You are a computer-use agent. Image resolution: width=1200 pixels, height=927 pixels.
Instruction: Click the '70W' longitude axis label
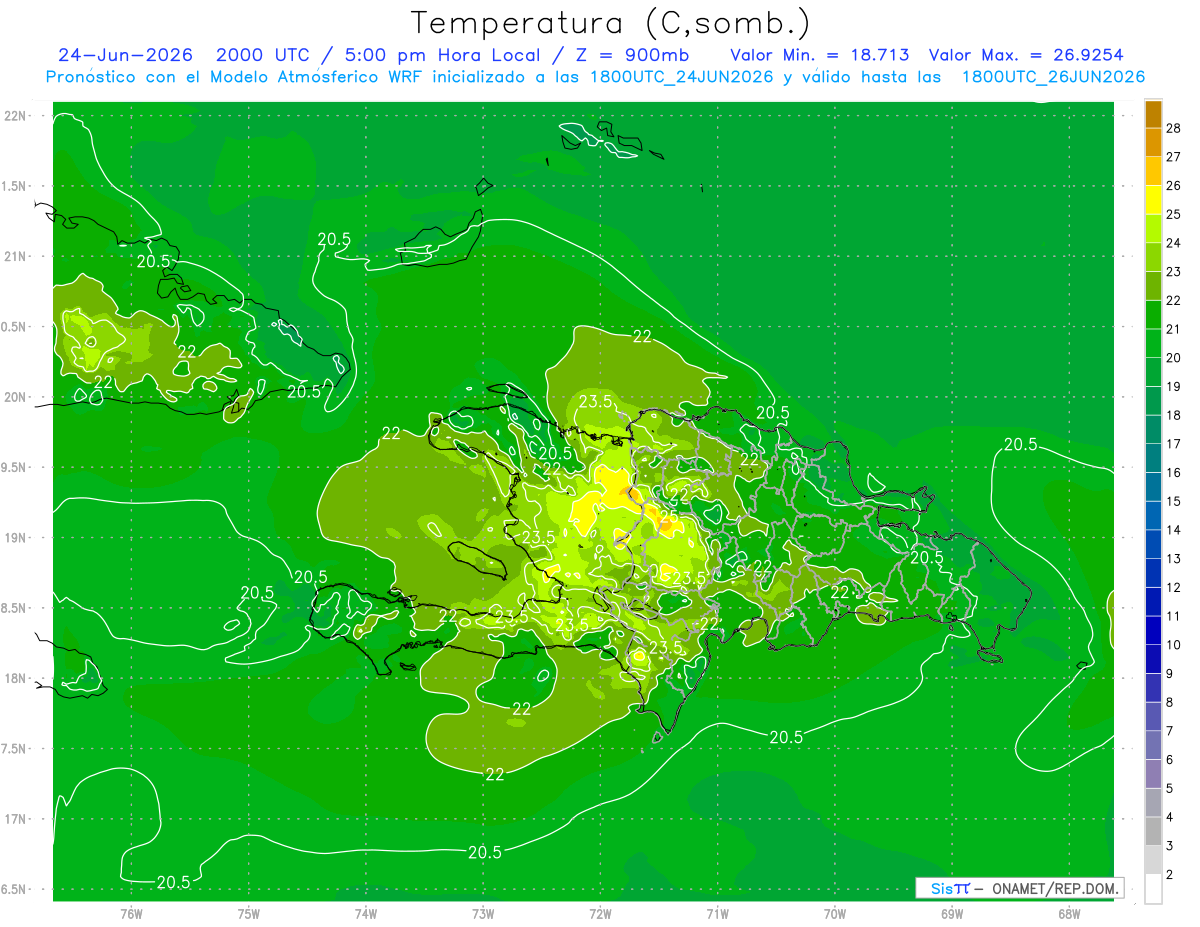(x=835, y=914)
